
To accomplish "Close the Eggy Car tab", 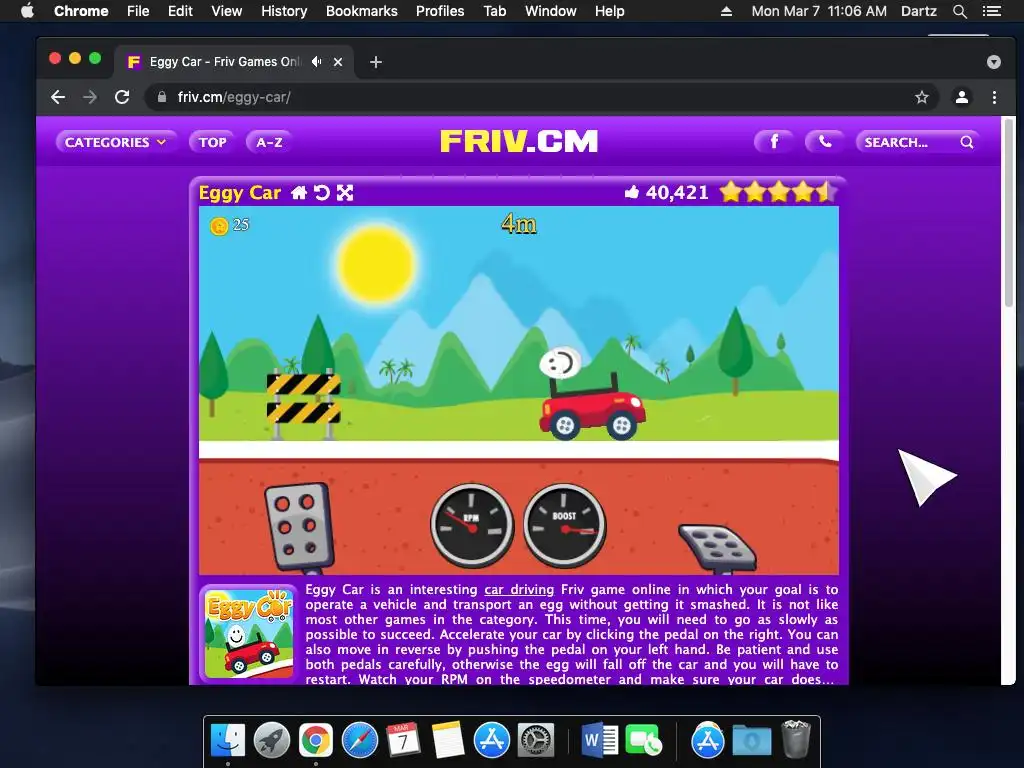I will click(x=338, y=62).
